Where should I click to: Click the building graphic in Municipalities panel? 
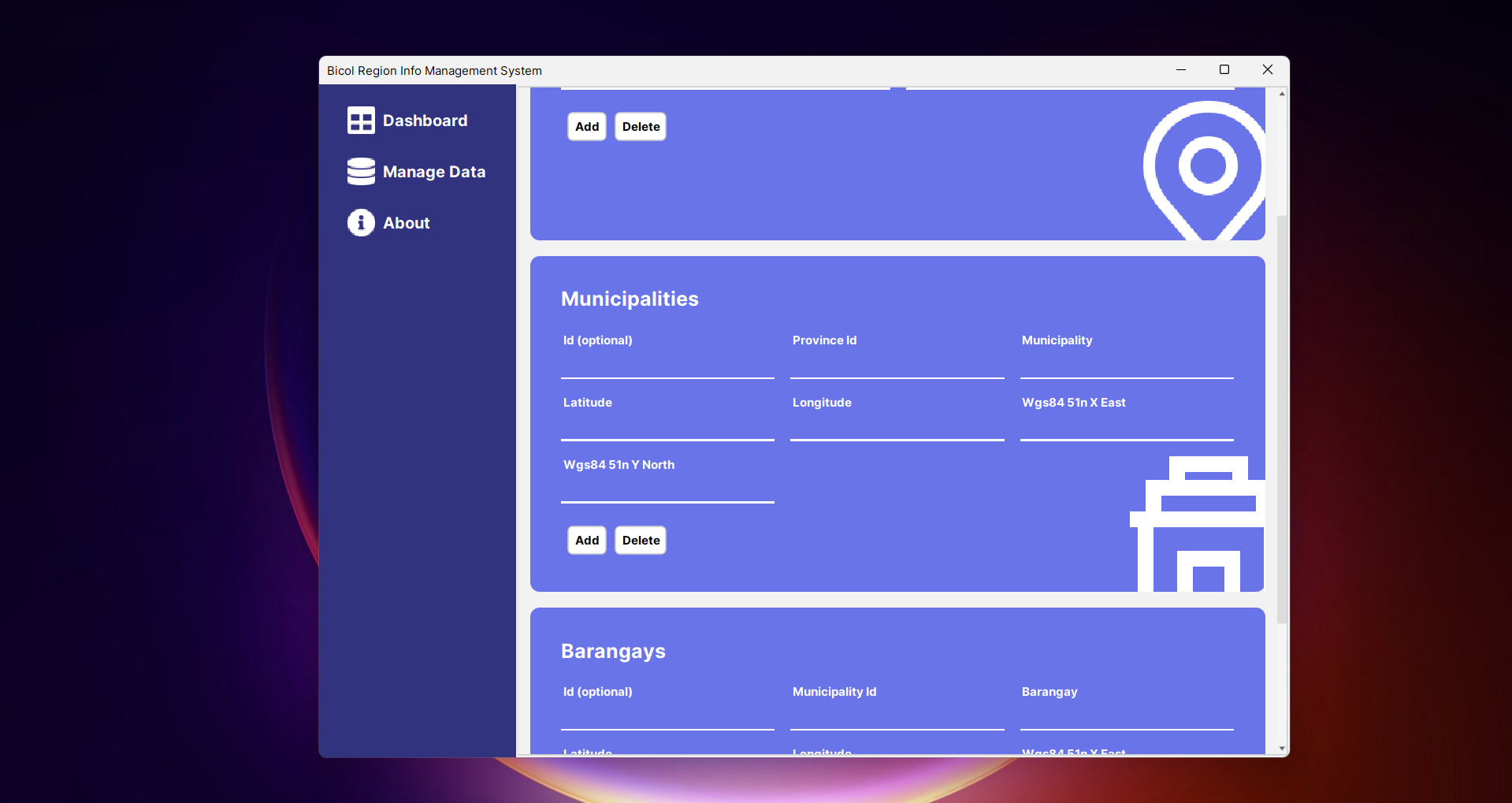[x=1197, y=523]
